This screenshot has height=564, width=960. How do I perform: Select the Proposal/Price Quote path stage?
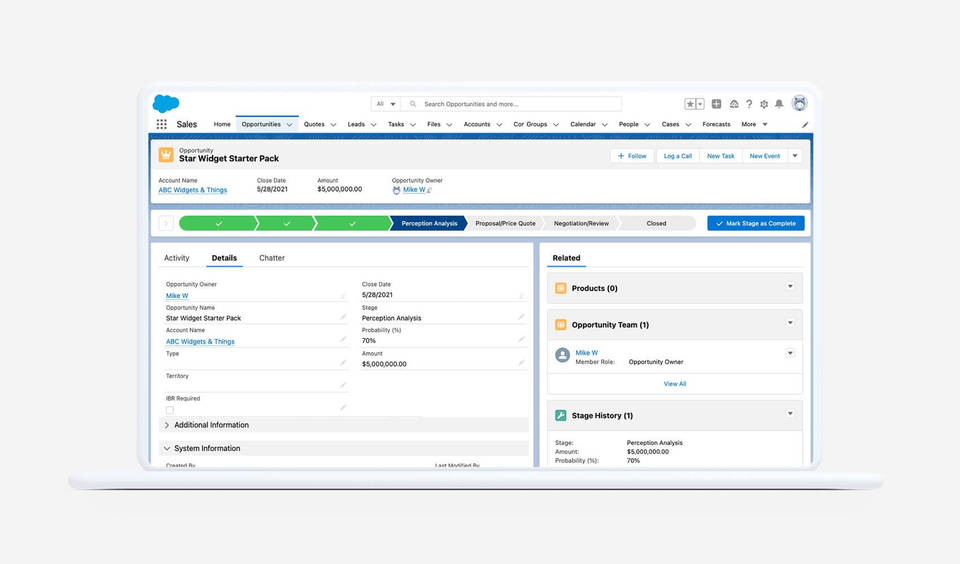505,224
